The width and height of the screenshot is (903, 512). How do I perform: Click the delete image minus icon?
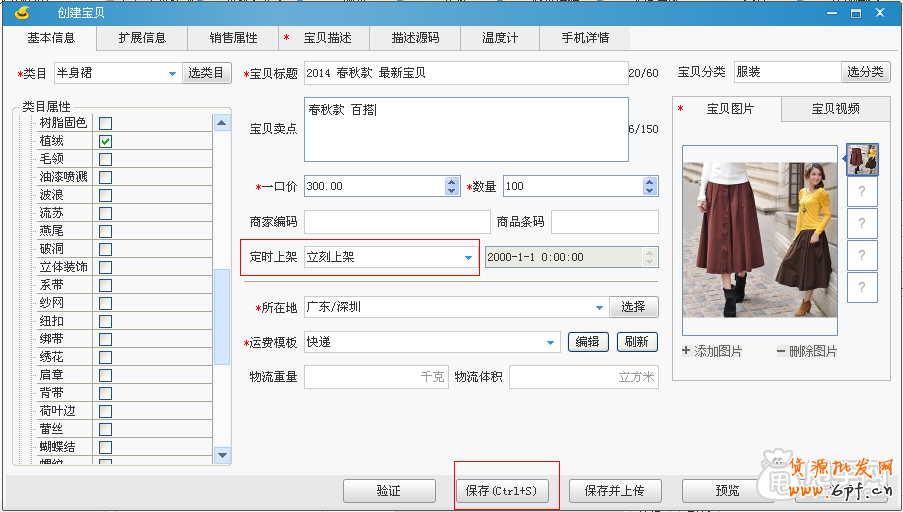780,351
